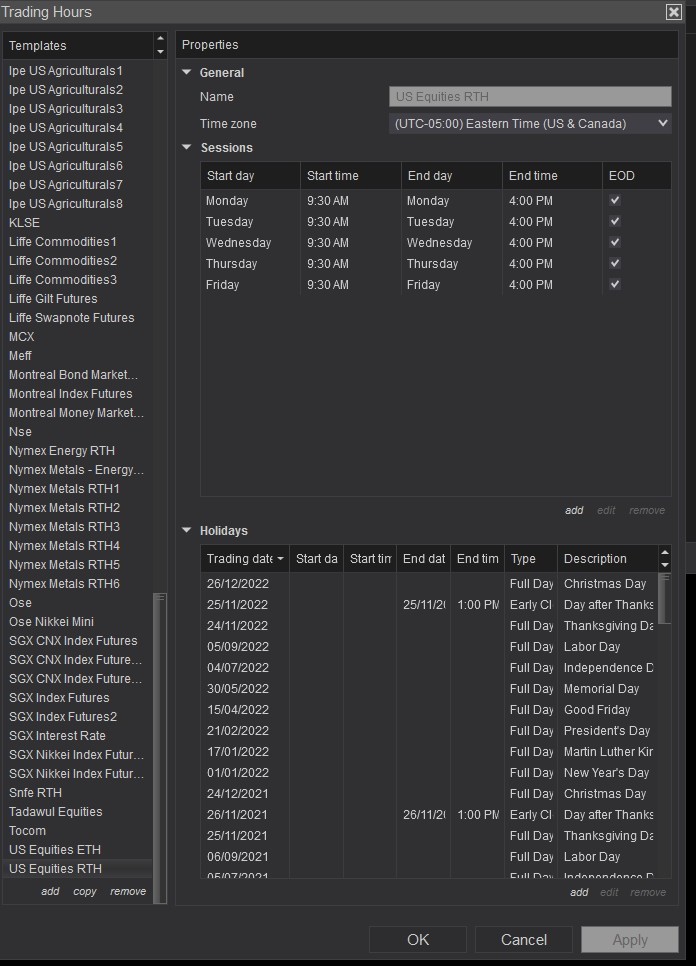
Task: Select the 26/12/2022 Christmas Day holiday row
Action: tap(429, 583)
